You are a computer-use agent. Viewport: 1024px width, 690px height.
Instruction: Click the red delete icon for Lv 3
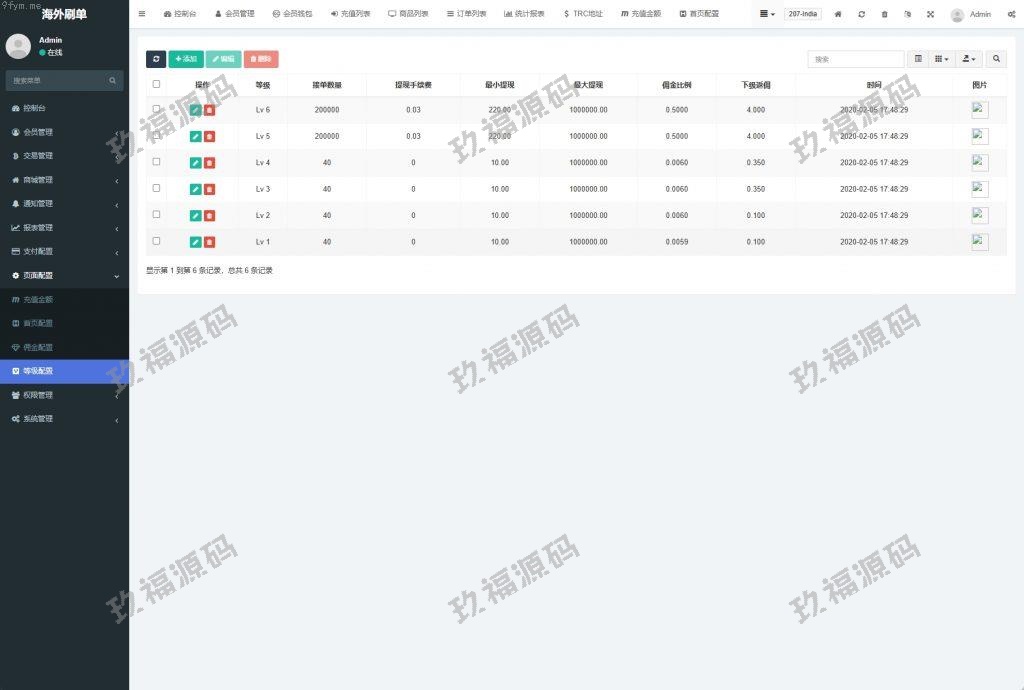210,189
